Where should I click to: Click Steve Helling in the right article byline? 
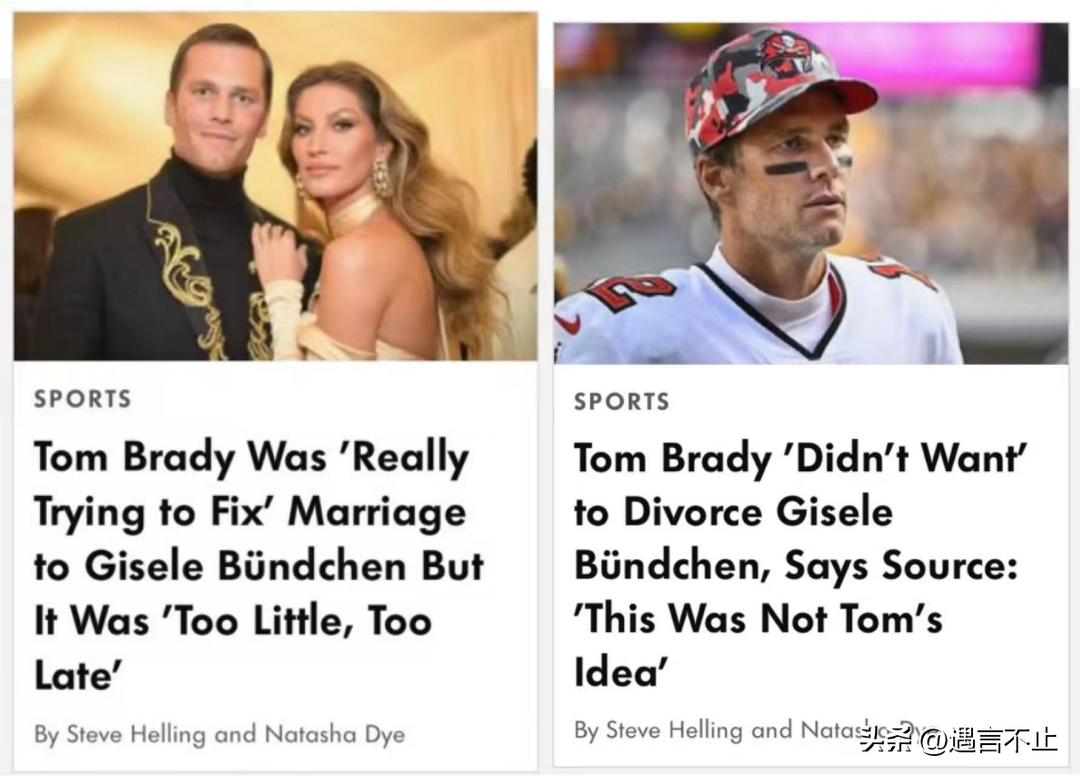676,730
